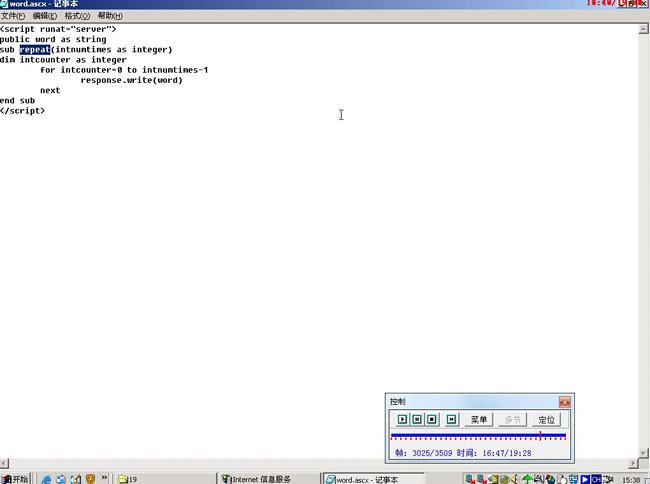Click the '</script>' closing tag
650x484 pixels.
coord(22,111)
